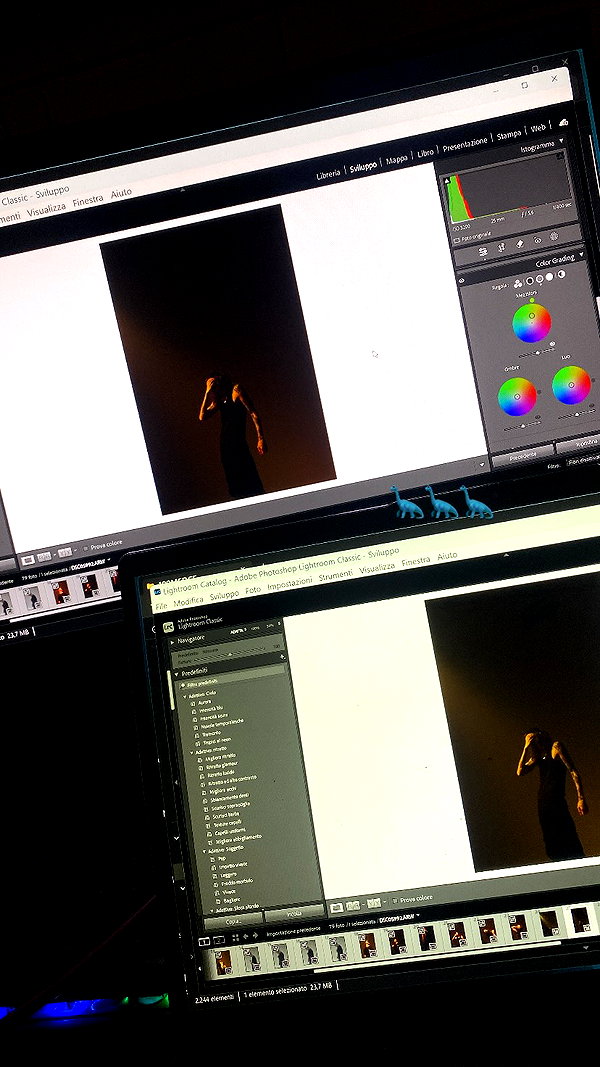Image resolution: width=600 pixels, height=1067 pixels.
Task: Show three-way color grading view
Action: (518, 284)
